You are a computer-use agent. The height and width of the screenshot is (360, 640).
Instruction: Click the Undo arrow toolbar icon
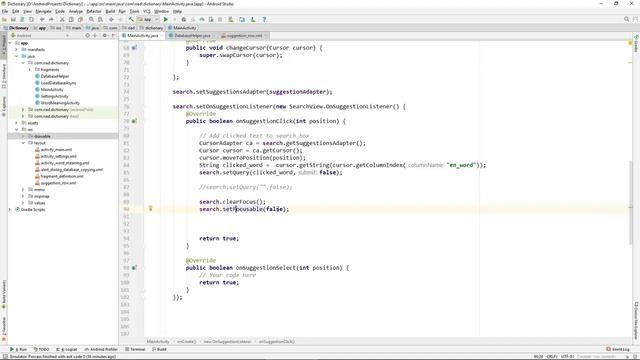pyautogui.click(x=42, y=19)
